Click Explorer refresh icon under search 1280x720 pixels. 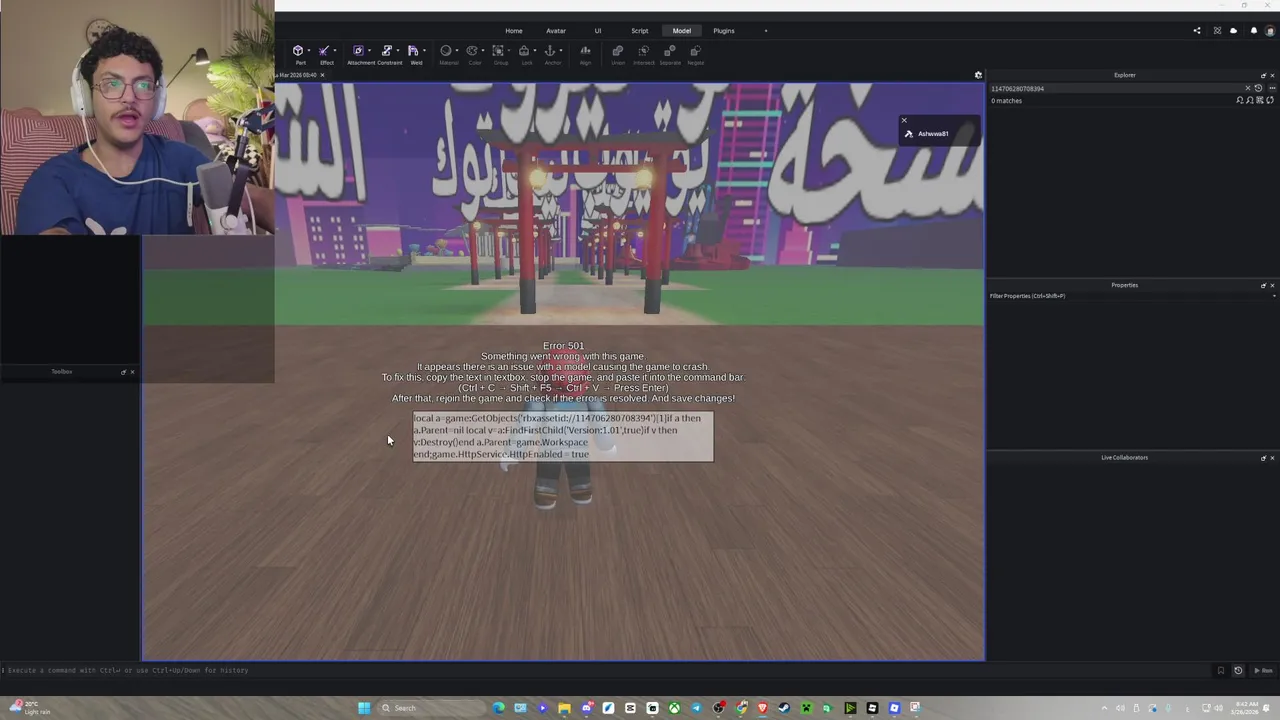(x=1270, y=100)
